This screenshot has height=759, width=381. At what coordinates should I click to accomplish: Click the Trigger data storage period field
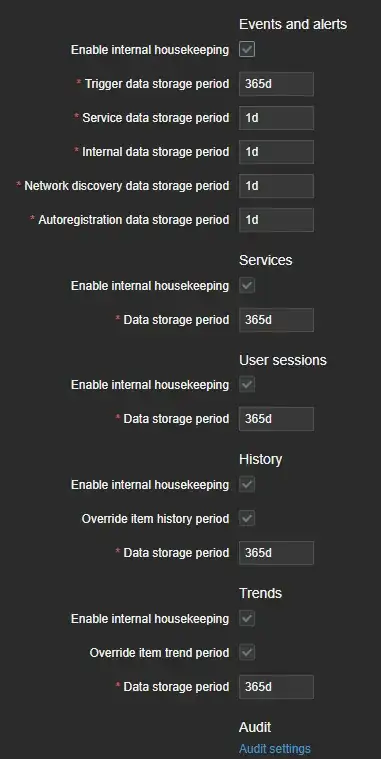pos(276,84)
